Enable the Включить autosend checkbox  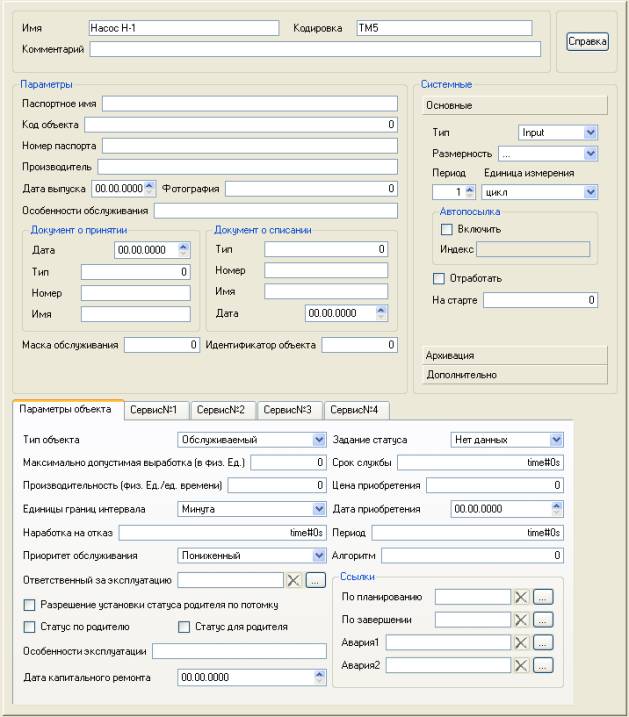point(447,229)
